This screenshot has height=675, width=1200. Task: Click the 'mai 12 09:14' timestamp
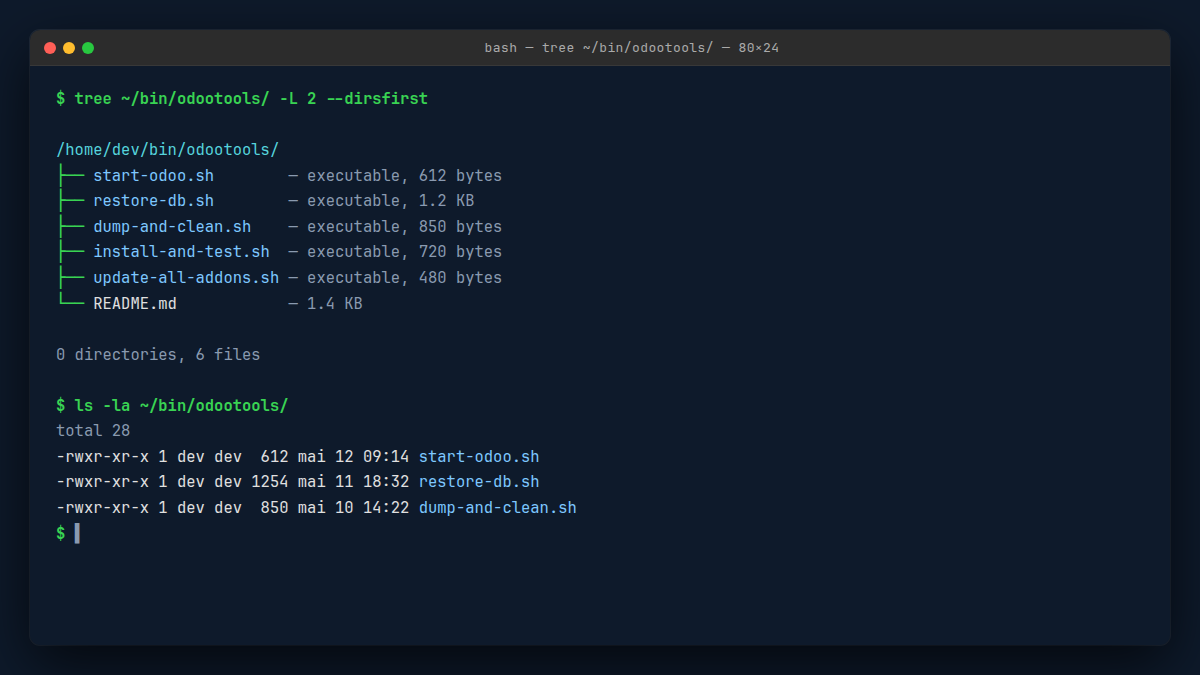point(353,457)
